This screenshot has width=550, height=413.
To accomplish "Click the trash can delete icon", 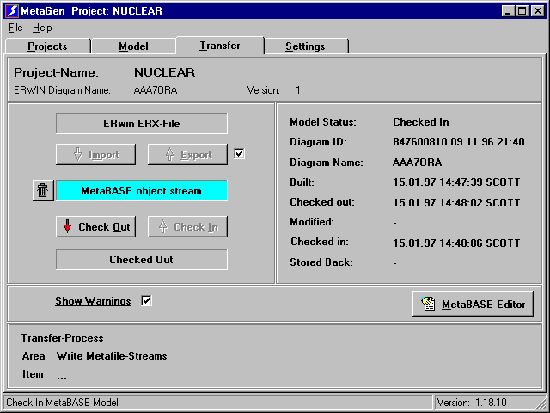I will [43, 190].
